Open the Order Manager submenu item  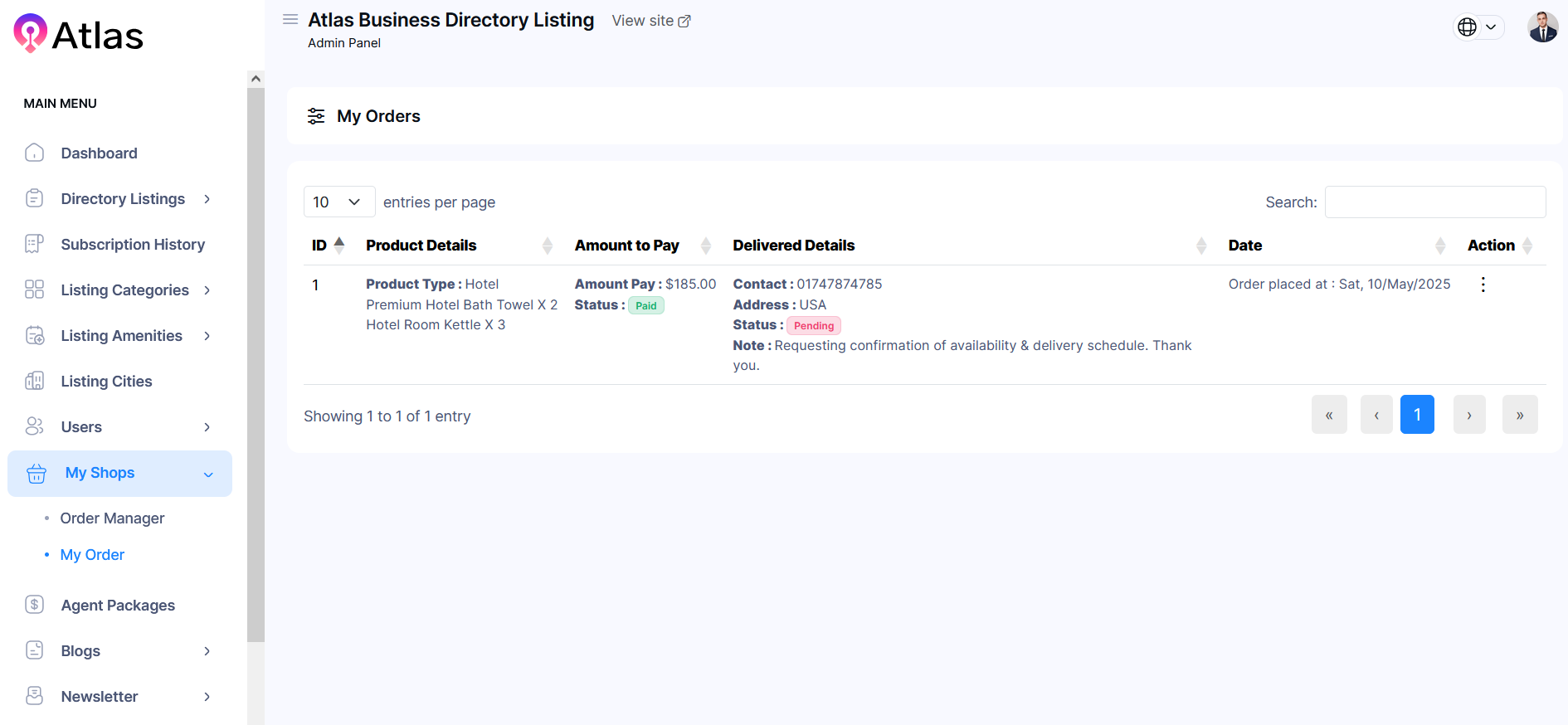pos(112,518)
